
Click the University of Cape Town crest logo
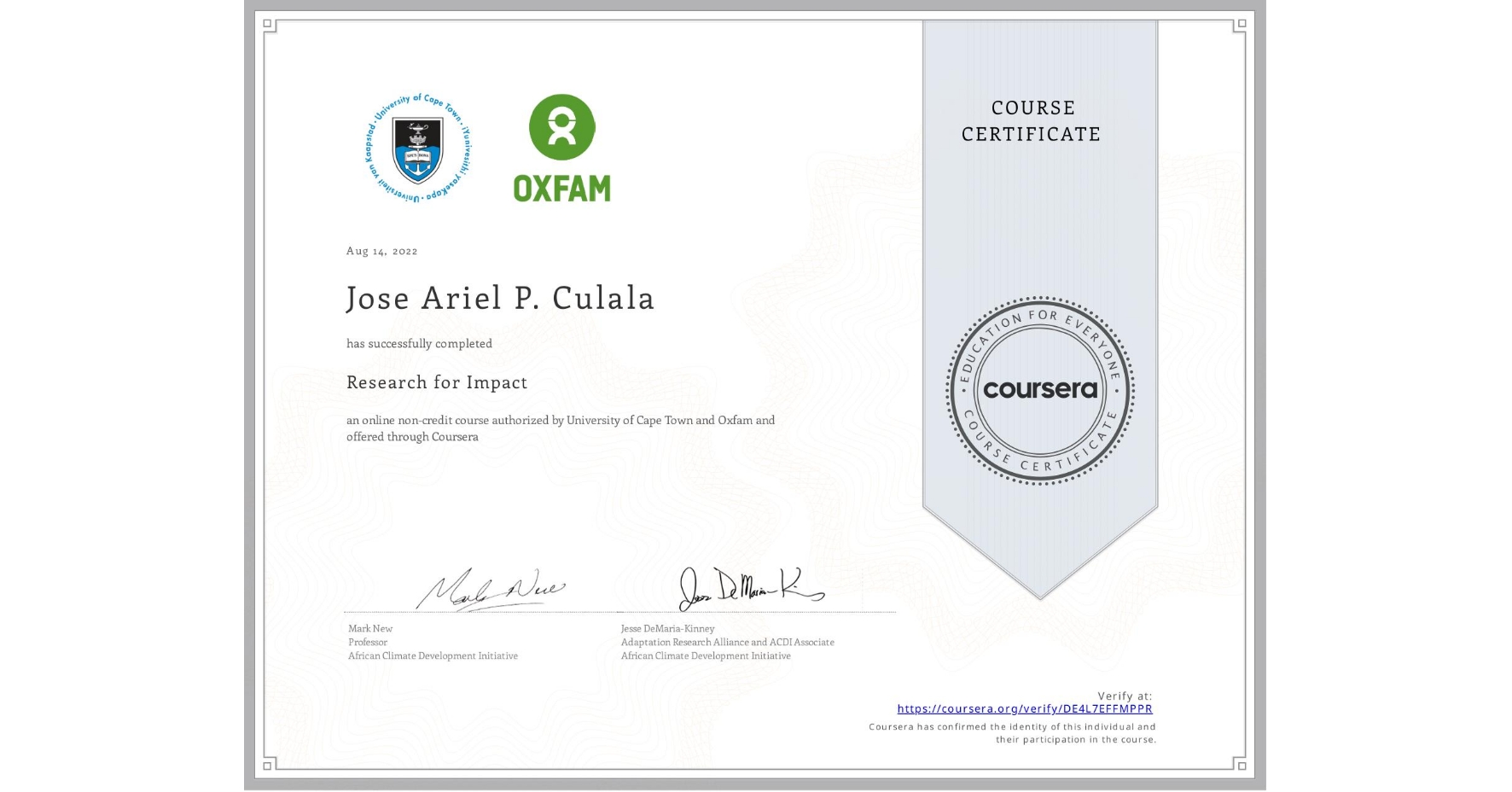(x=418, y=149)
